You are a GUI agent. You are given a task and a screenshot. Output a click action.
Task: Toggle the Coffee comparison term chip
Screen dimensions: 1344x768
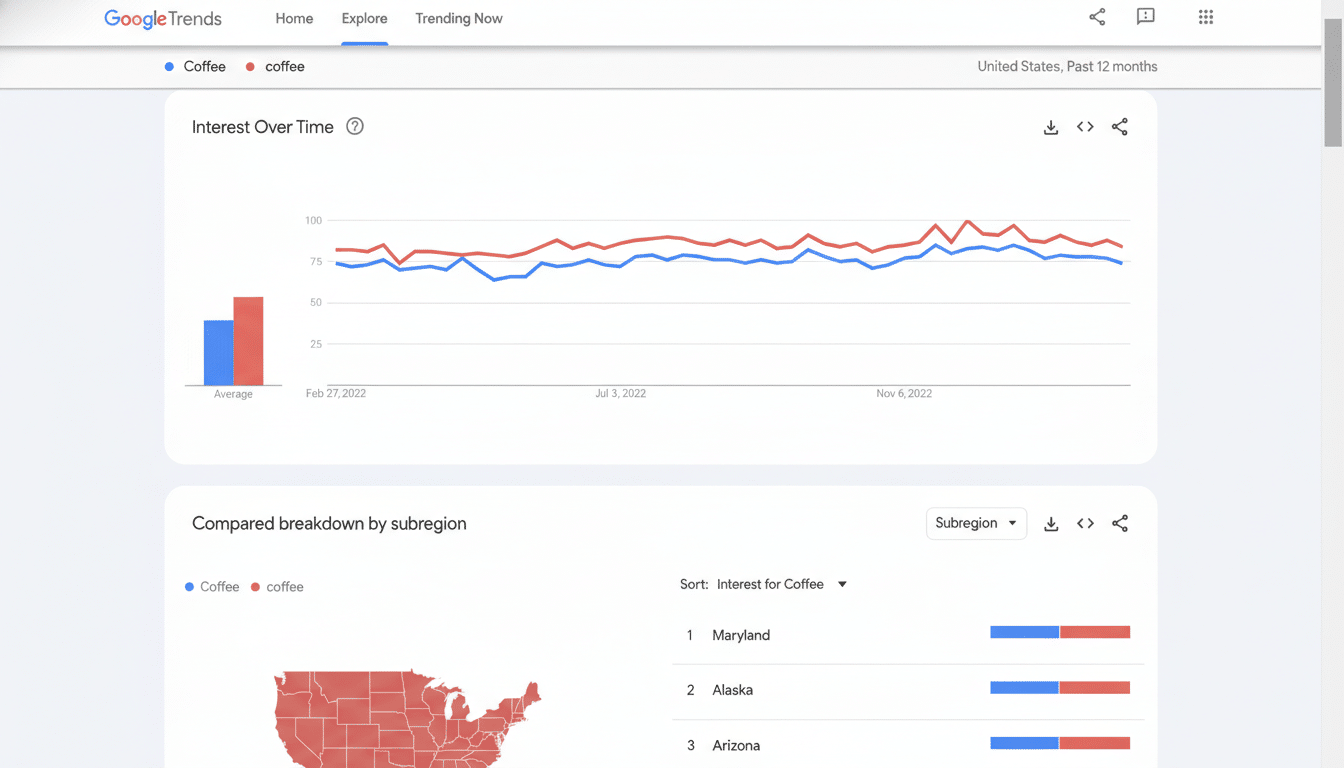pyautogui.click(x=195, y=66)
